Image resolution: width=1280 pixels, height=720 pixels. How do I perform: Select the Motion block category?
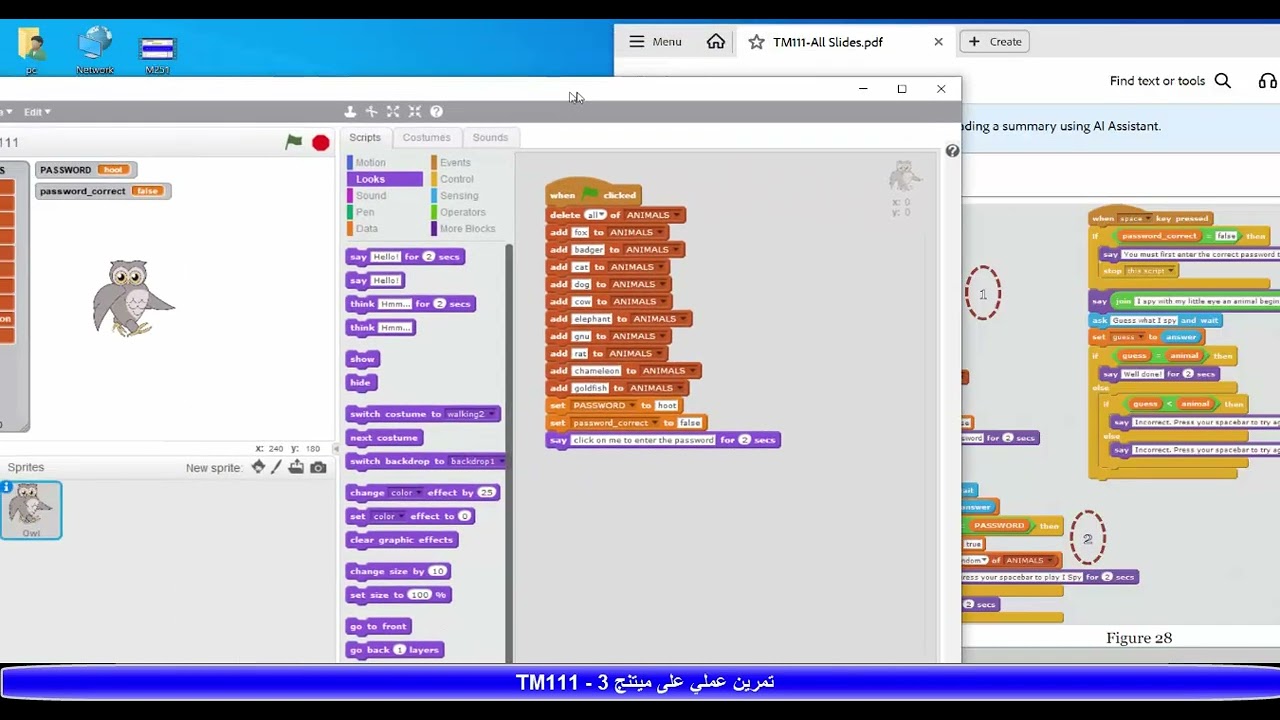pos(385,162)
